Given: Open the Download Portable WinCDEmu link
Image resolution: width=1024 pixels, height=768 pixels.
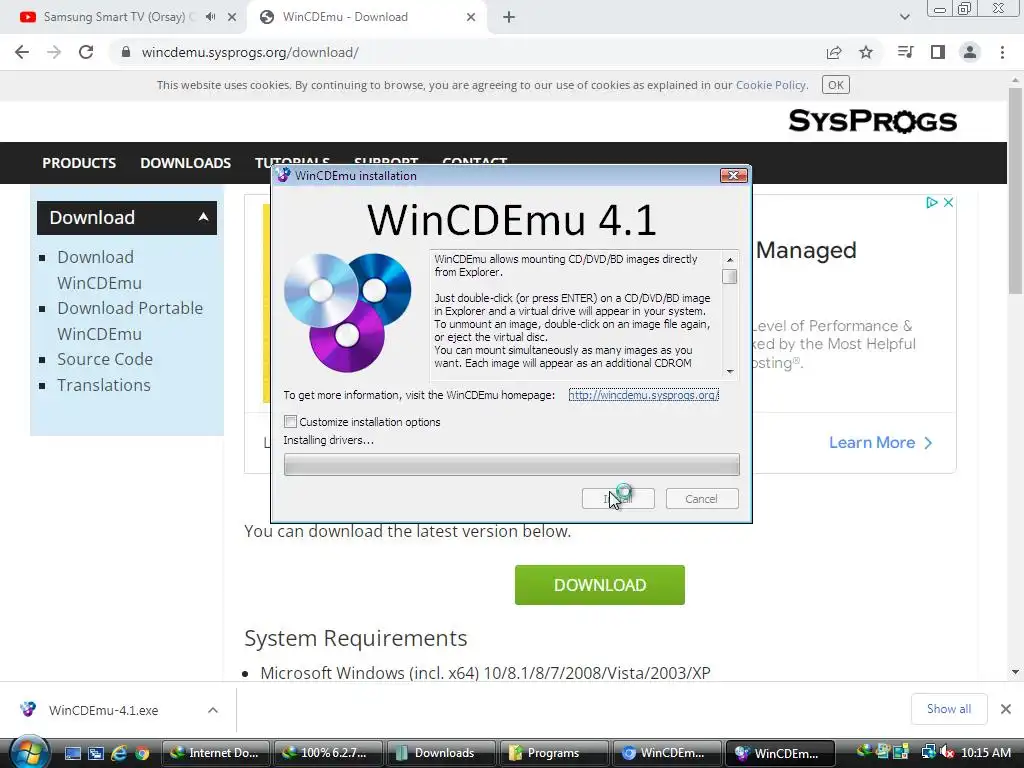Looking at the screenshot, I should coord(129,321).
